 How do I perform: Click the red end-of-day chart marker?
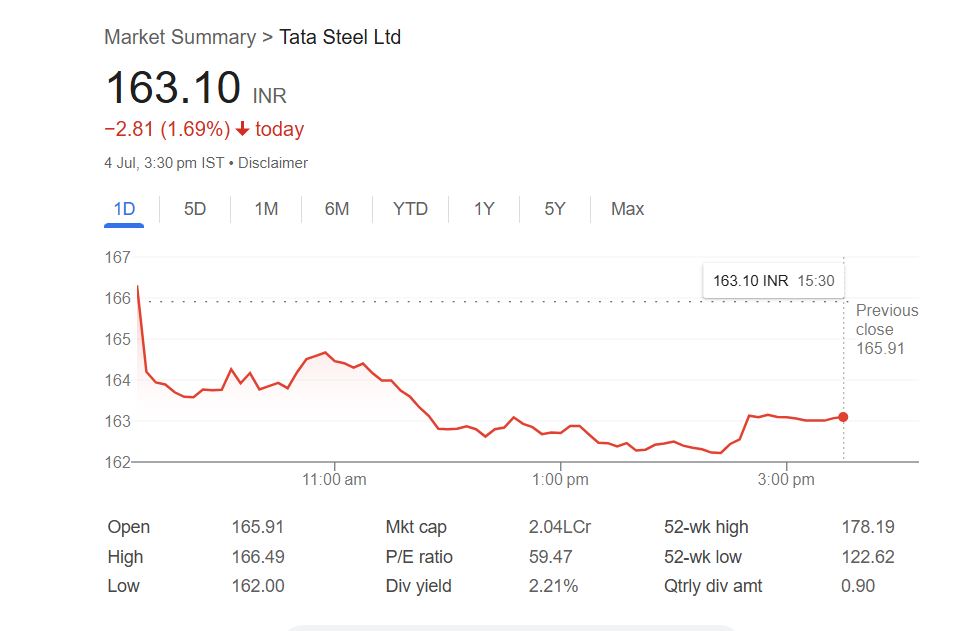click(x=843, y=417)
